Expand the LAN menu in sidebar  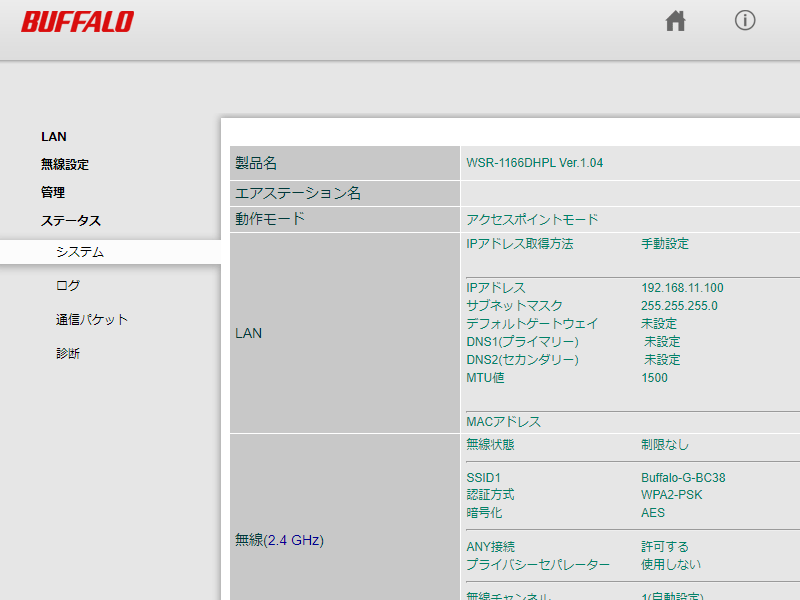(x=54, y=137)
